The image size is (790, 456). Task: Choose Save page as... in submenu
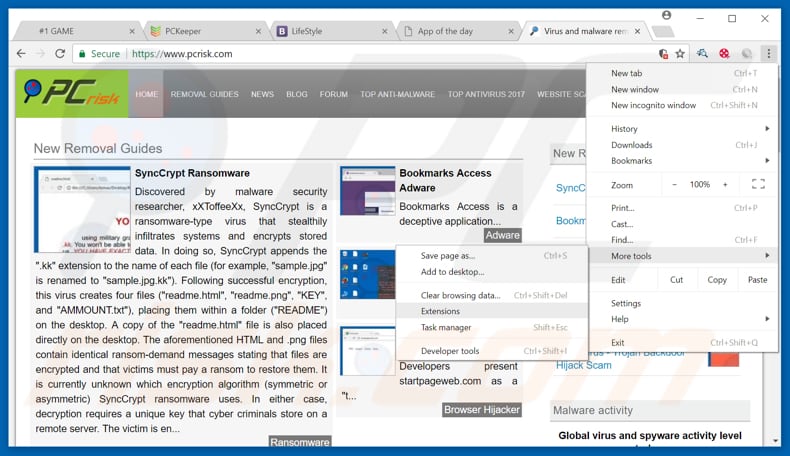[x=492, y=256]
